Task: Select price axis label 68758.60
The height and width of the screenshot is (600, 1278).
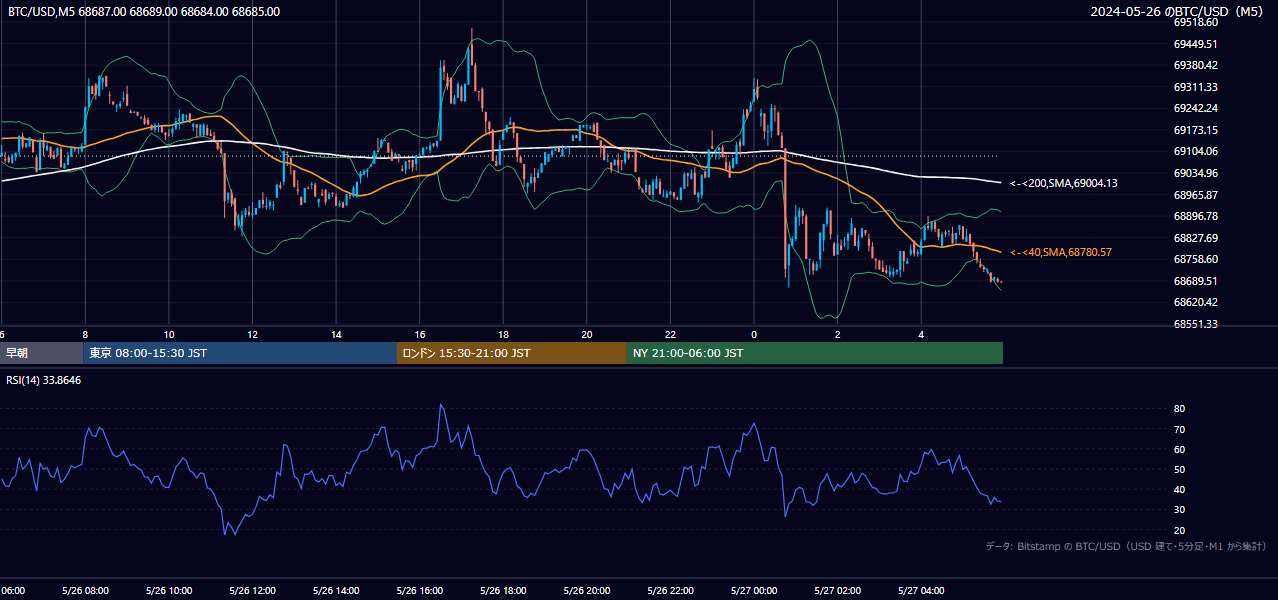Action: pos(1195,259)
